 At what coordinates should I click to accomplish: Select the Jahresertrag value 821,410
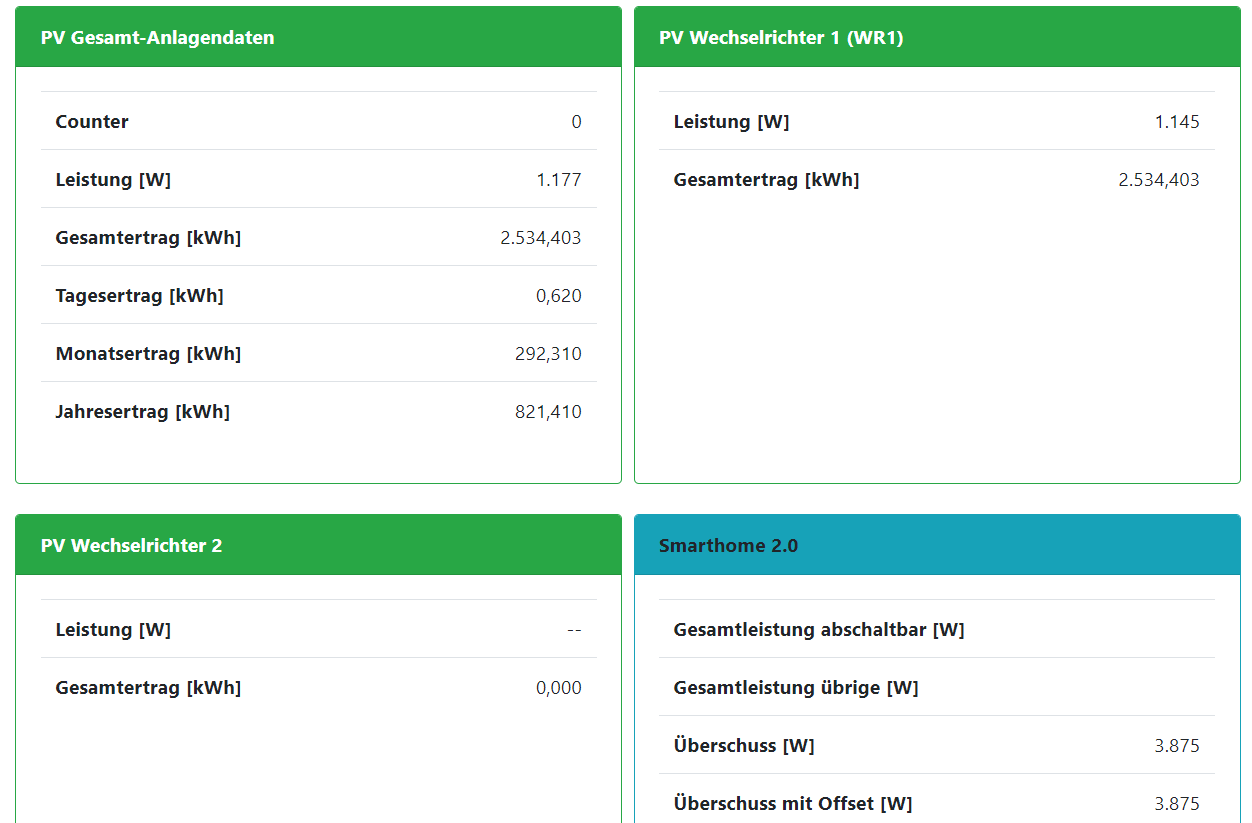pyautogui.click(x=548, y=412)
